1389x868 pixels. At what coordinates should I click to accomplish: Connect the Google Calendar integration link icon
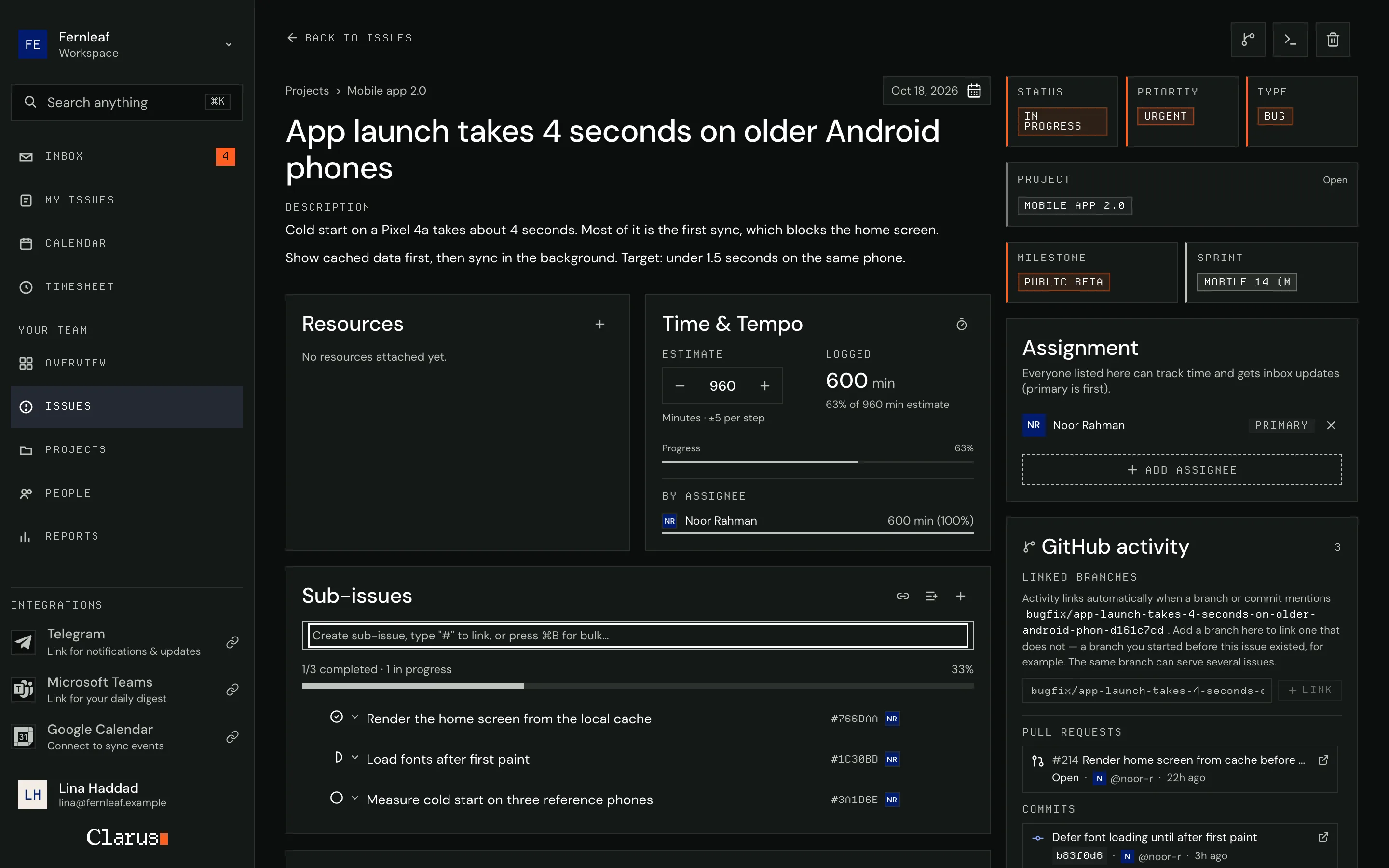tap(232, 736)
